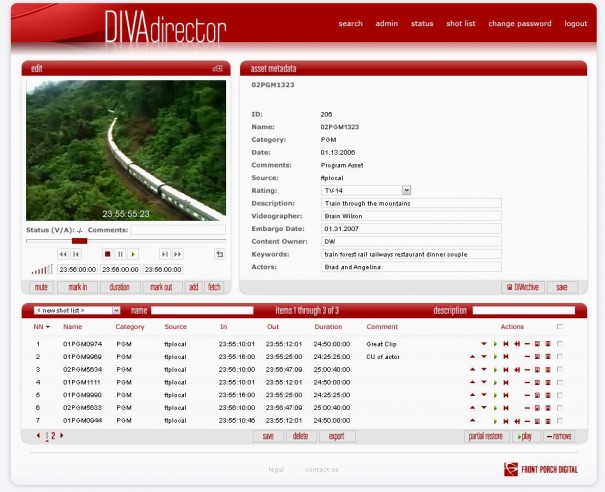Click the partial restore button
This screenshot has height=492, width=605.
tap(486, 436)
